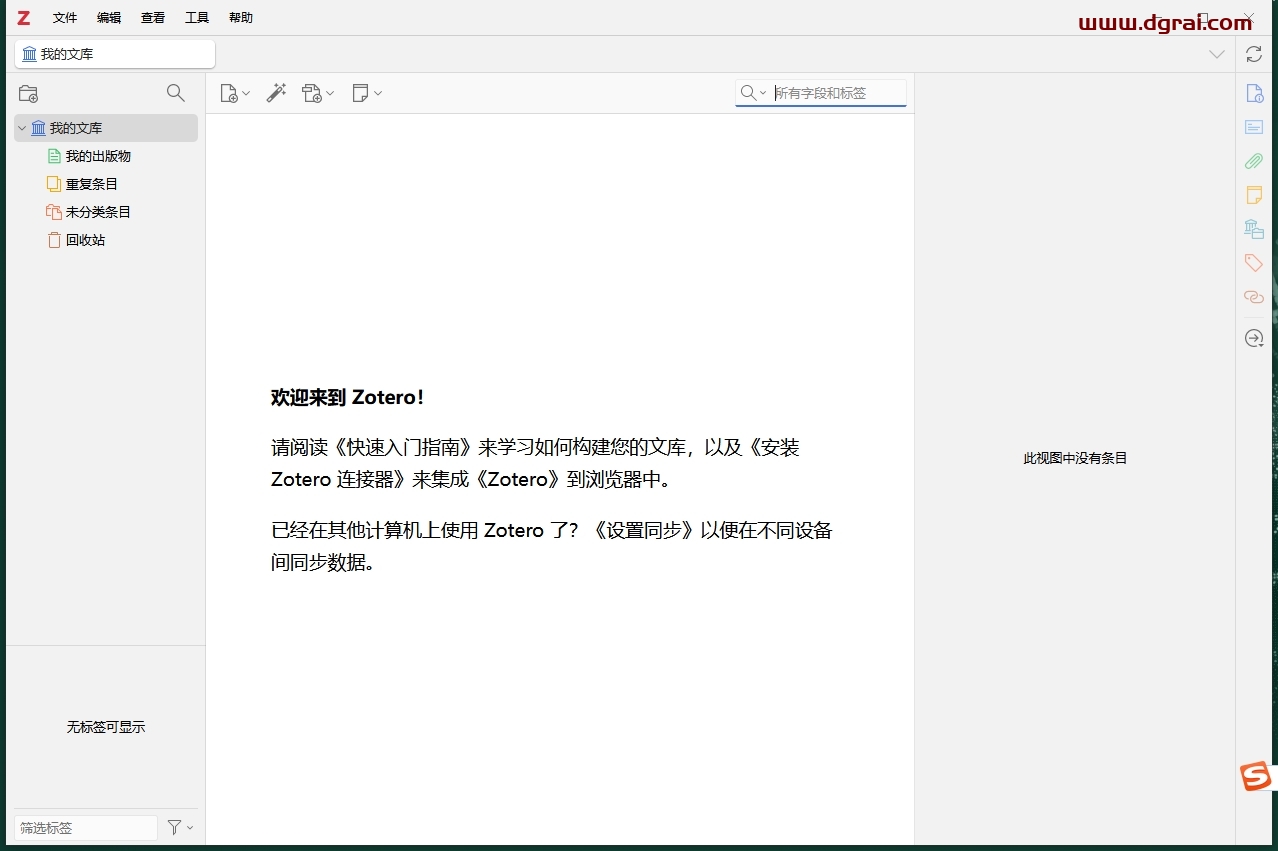This screenshot has width=1278, height=851.
Task: Open the advanced search magnifier icon
Action: click(x=176, y=92)
